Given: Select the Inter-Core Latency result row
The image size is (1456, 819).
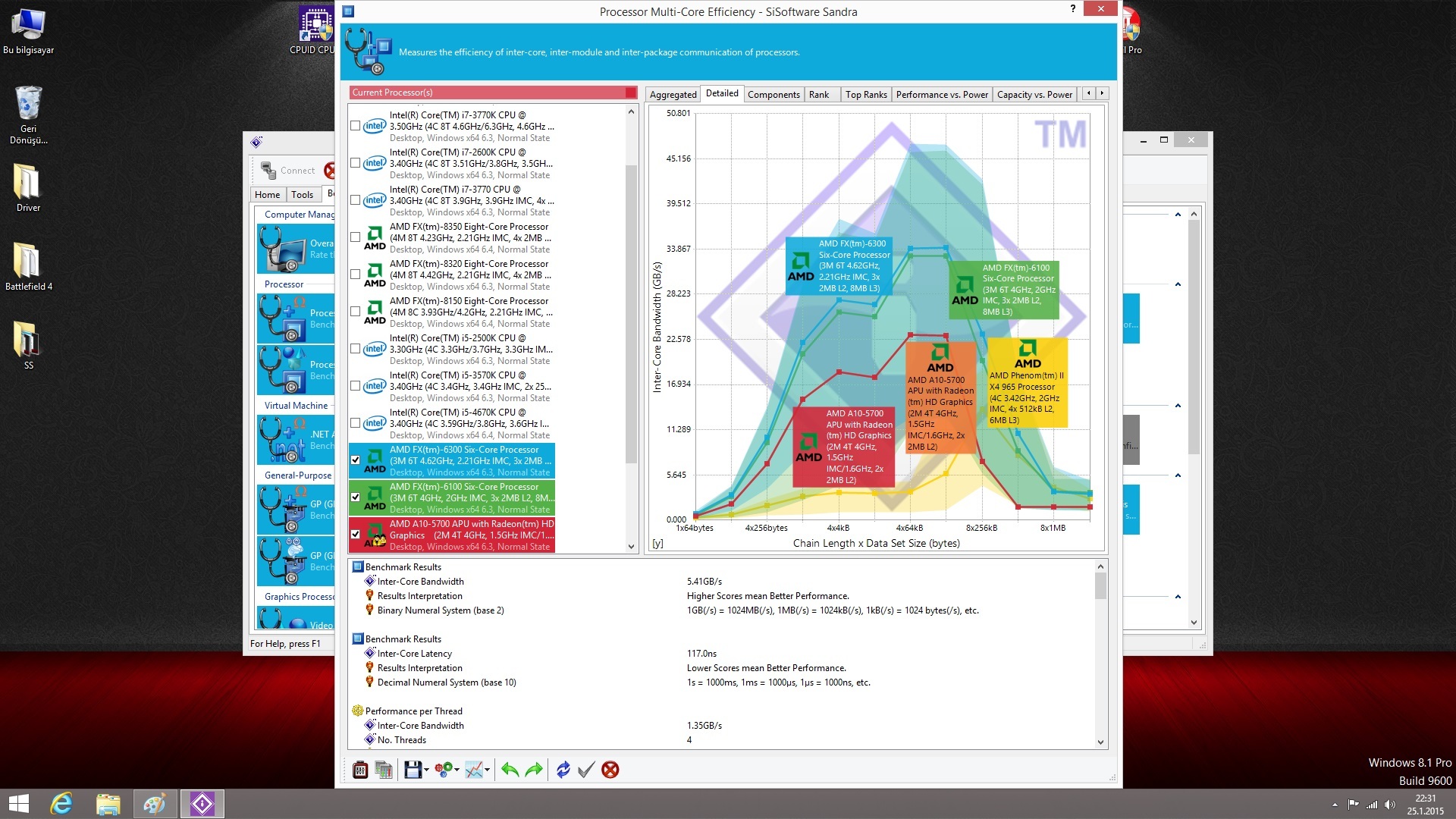Looking at the screenshot, I should coord(723,654).
